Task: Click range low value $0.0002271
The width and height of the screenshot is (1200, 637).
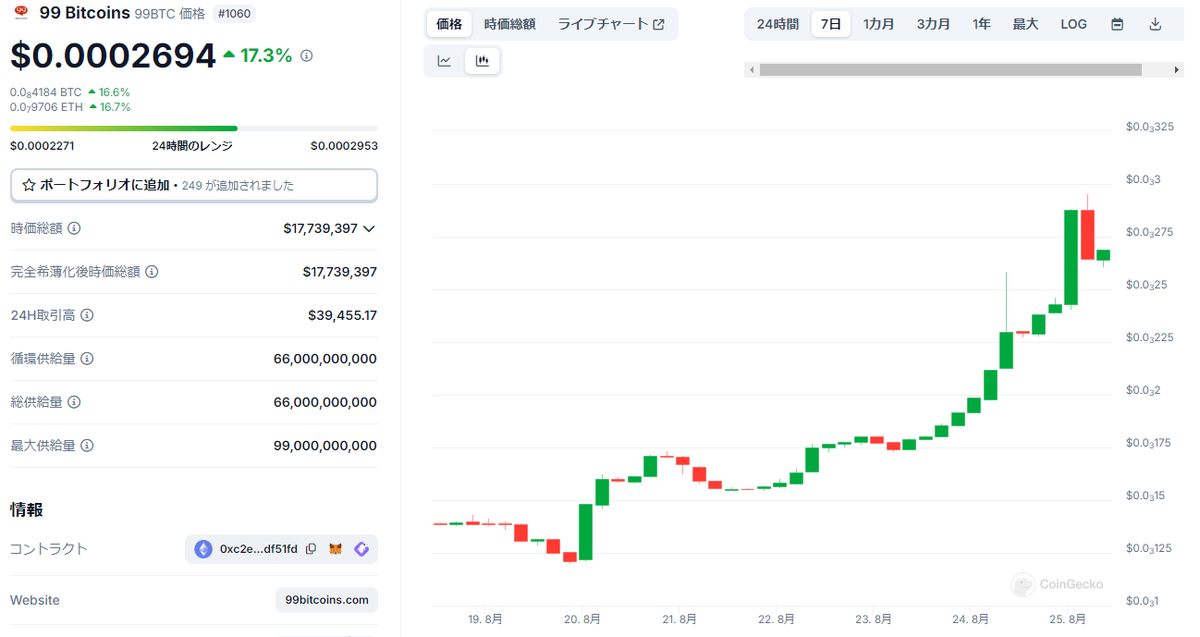Action: pos(42,146)
